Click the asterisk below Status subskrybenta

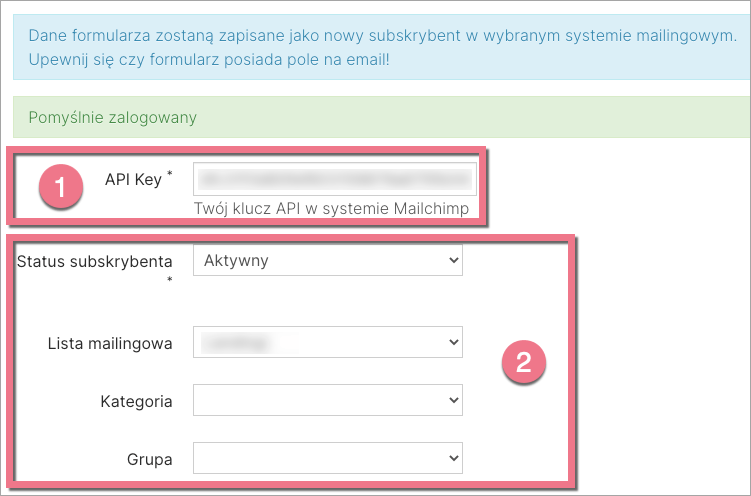[169, 281]
